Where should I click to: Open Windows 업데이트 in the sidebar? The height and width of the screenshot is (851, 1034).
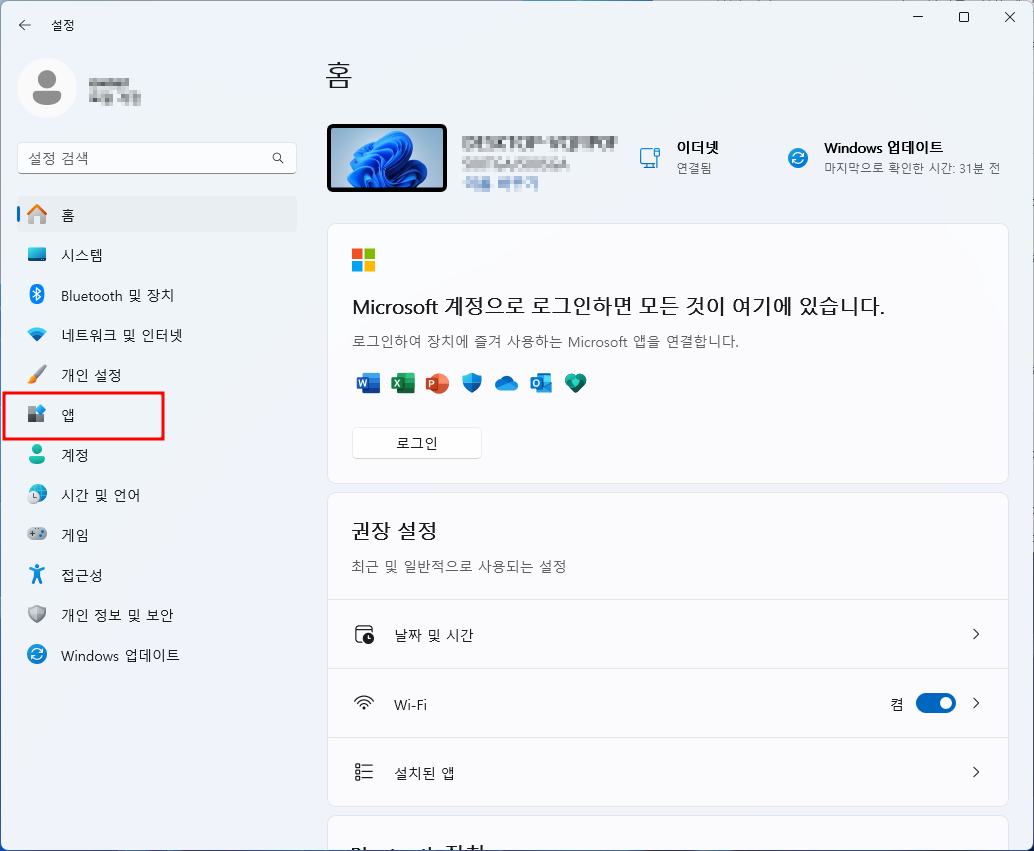tap(157, 655)
